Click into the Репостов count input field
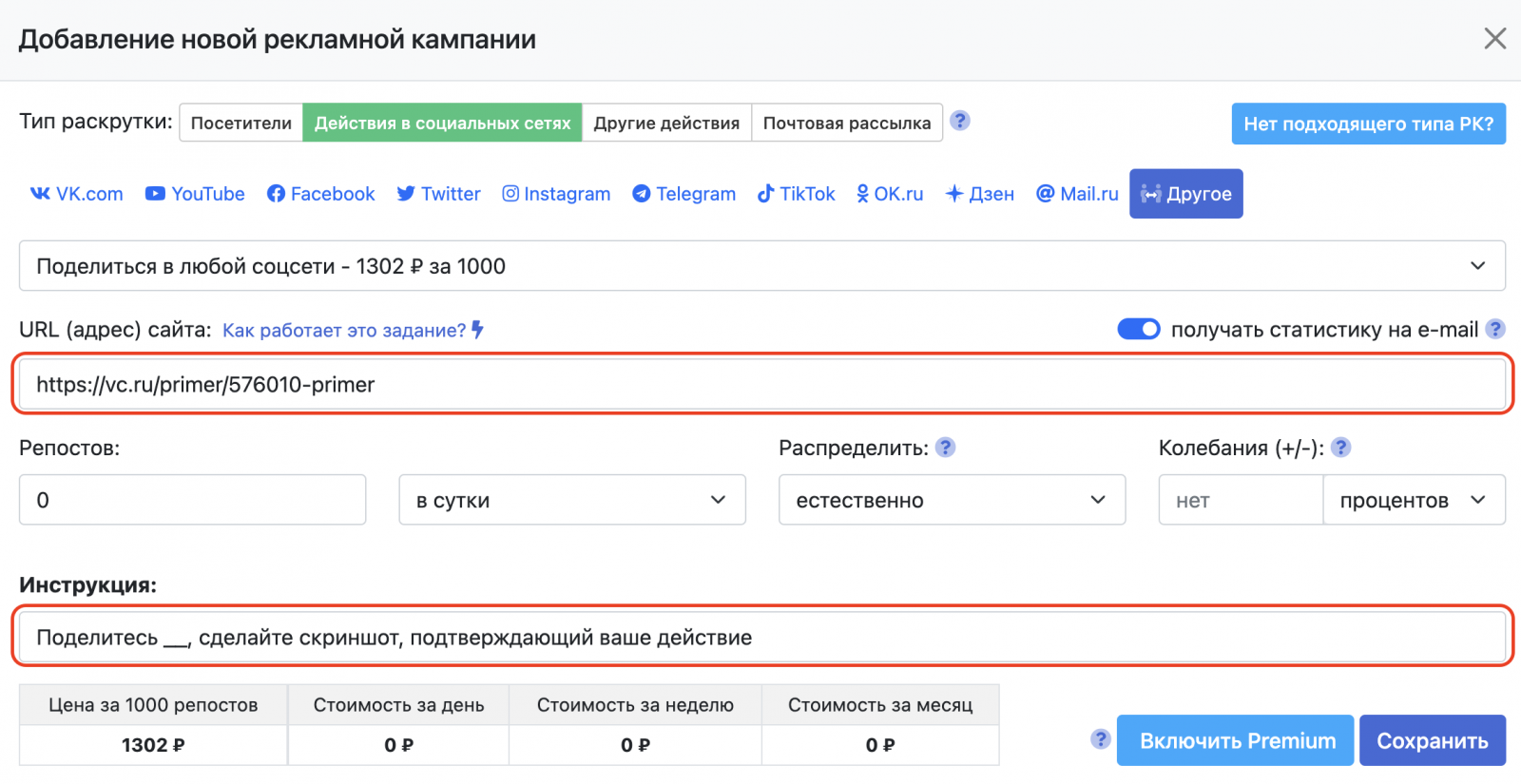Screen dimensions: 1521x784 192,500
